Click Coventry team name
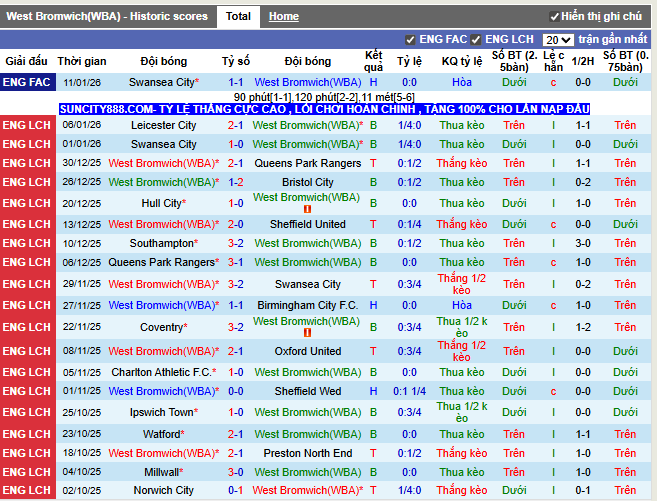This screenshot has height=501, width=657. tap(164, 327)
